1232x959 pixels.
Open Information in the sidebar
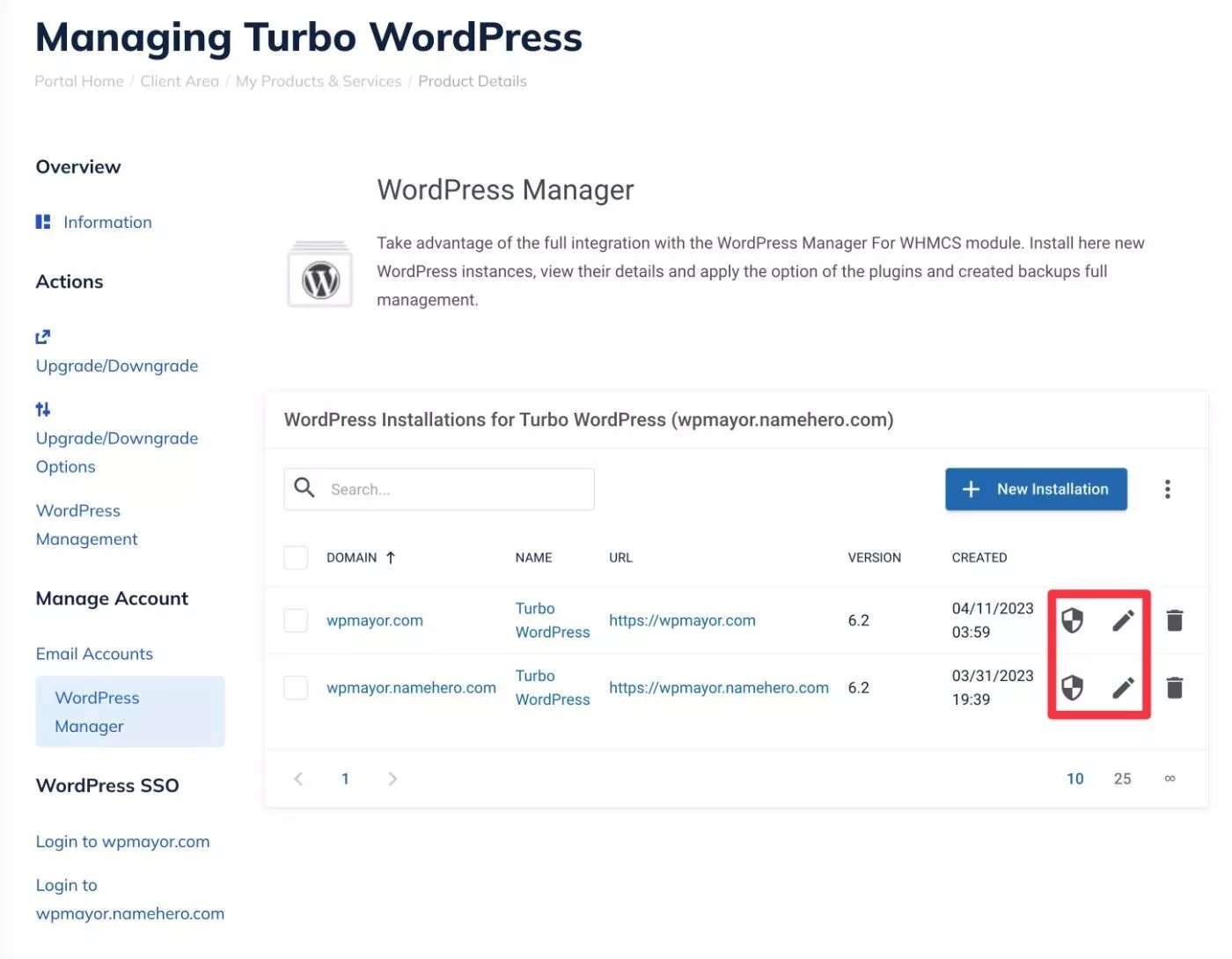pyautogui.click(x=107, y=222)
